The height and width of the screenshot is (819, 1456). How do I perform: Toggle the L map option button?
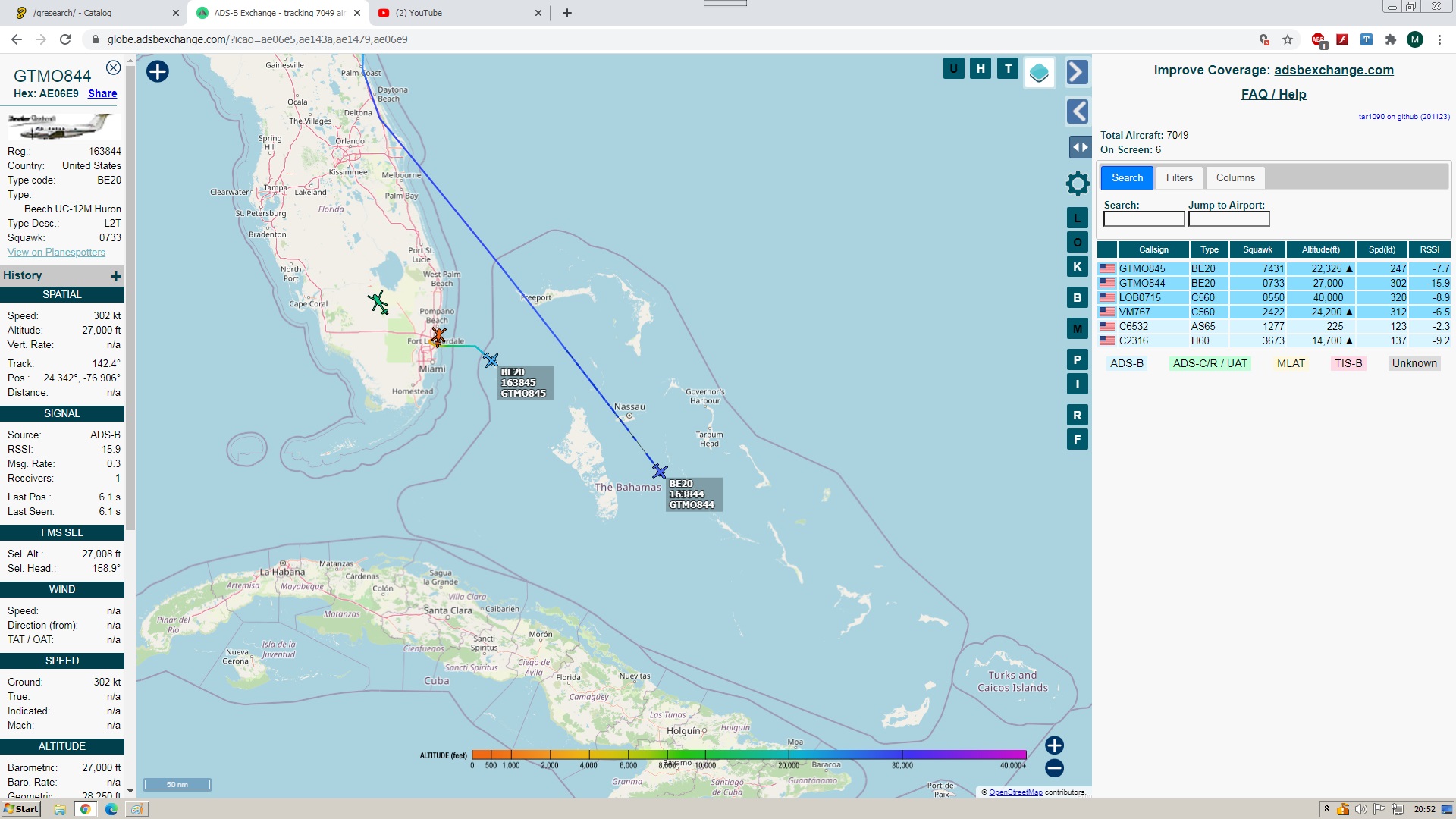coord(1078,218)
